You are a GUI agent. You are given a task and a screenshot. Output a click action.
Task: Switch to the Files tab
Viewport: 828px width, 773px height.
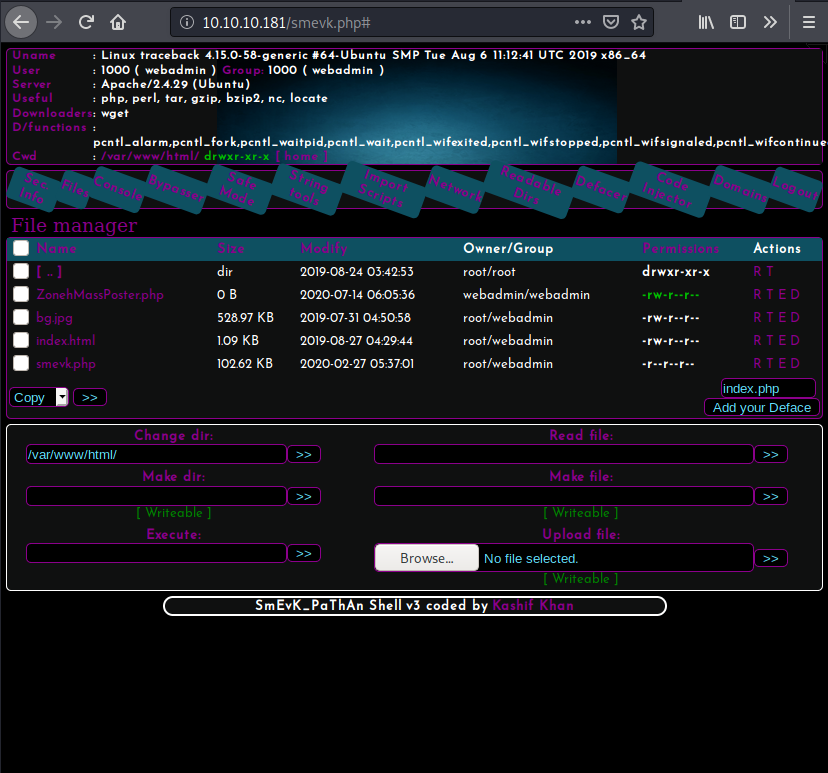click(x=76, y=185)
